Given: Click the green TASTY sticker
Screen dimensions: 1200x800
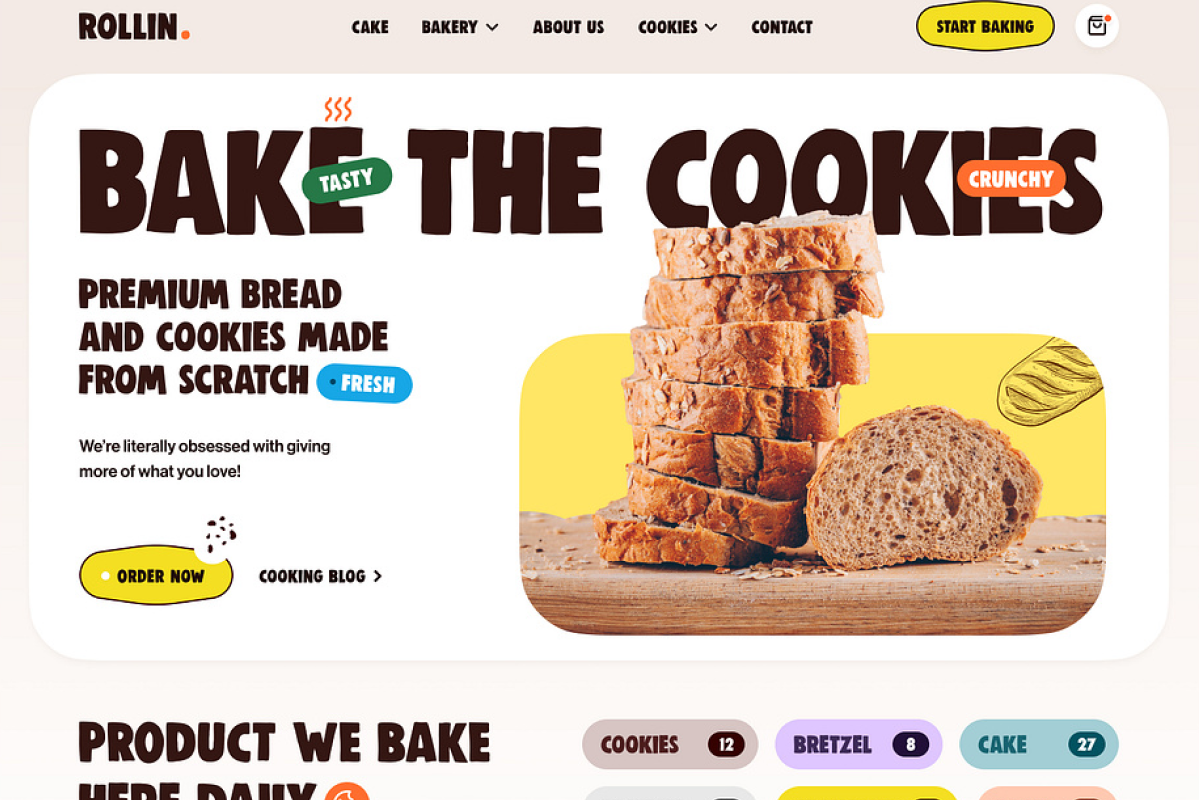Looking at the screenshot, I should [x=347, y=180].
